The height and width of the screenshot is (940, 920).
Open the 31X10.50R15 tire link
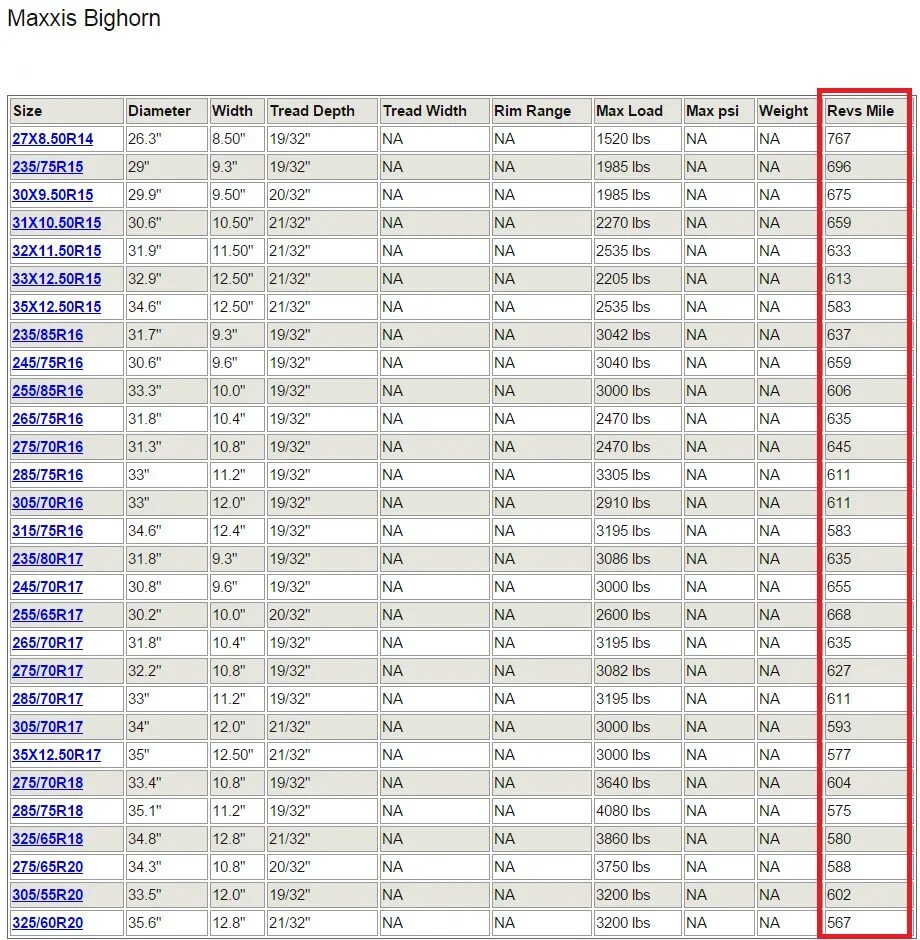coord(57,223)
